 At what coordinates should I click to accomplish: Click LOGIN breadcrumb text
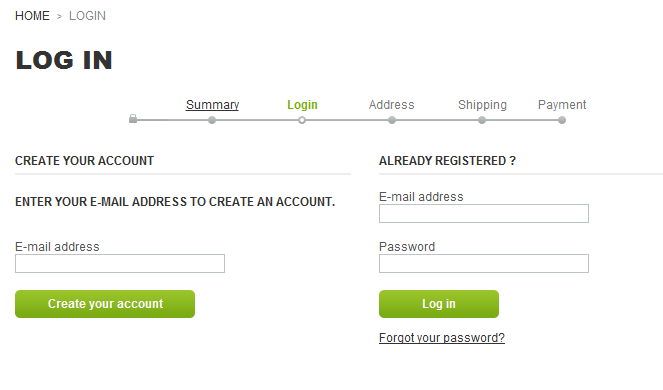pyautogui.click(x=88, y=16)
